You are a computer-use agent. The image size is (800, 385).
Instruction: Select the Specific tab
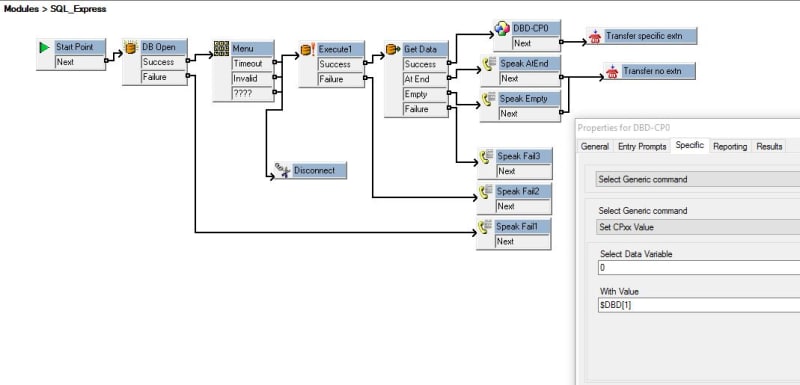click(x=690, y=145)
